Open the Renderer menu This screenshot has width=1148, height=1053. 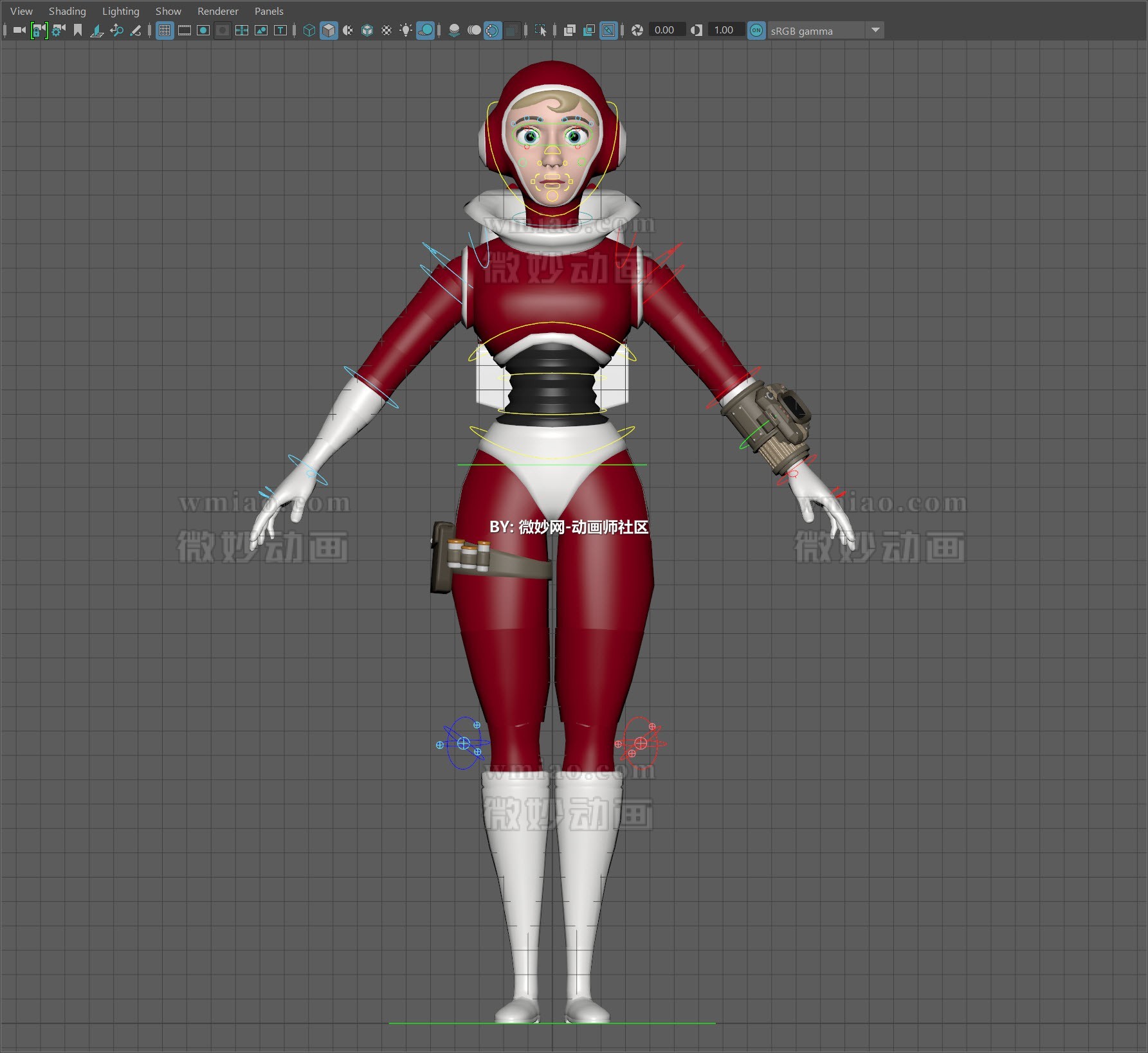217,11
